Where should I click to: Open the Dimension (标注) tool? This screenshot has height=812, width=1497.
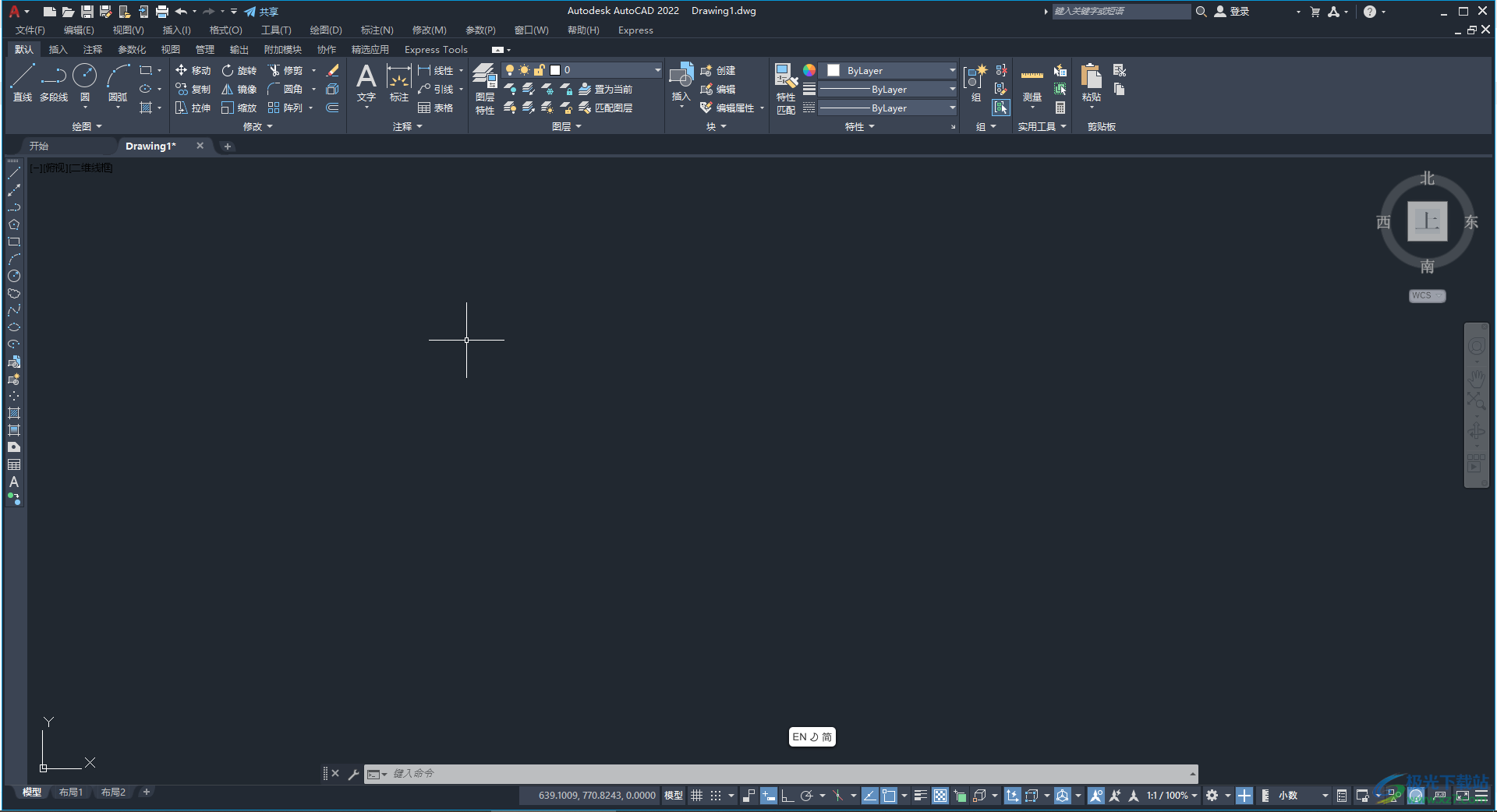point(399,83)
